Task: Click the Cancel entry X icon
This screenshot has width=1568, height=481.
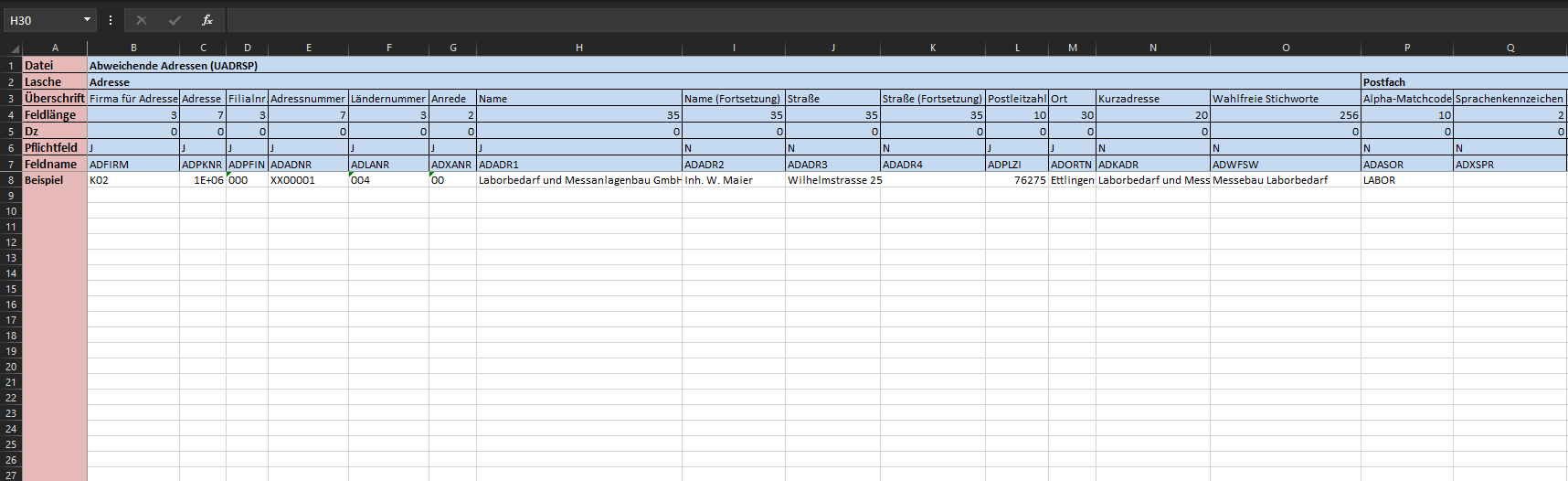Action: pyautogui.click(x=141, y=20)
